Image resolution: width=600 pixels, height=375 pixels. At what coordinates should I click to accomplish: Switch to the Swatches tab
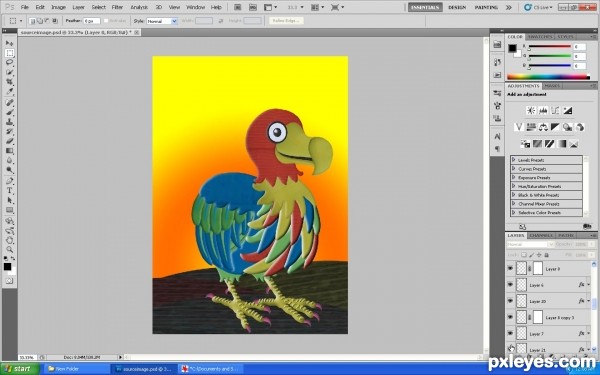point(540,37)
